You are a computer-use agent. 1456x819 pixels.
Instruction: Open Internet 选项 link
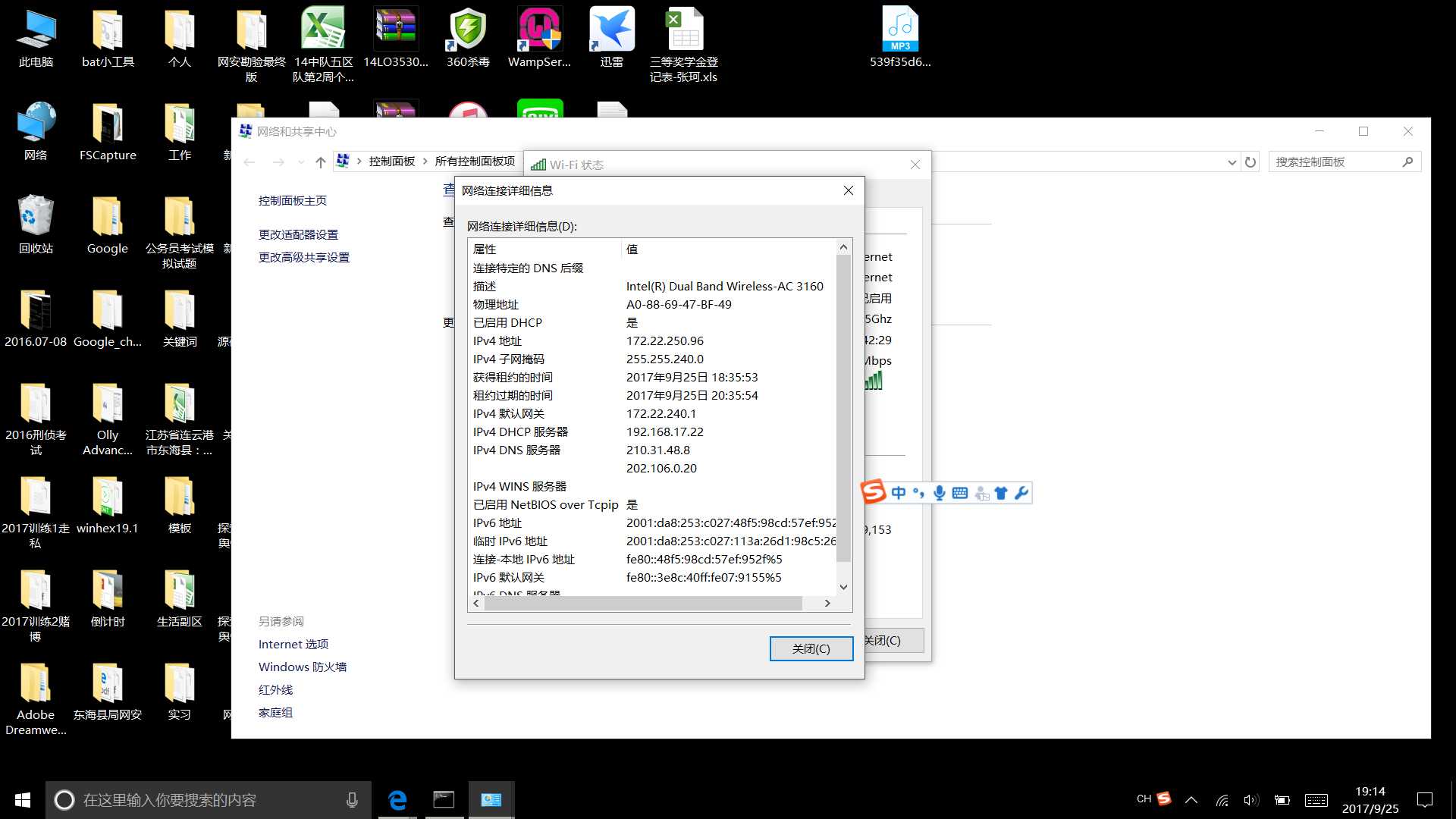pos(293,645)
